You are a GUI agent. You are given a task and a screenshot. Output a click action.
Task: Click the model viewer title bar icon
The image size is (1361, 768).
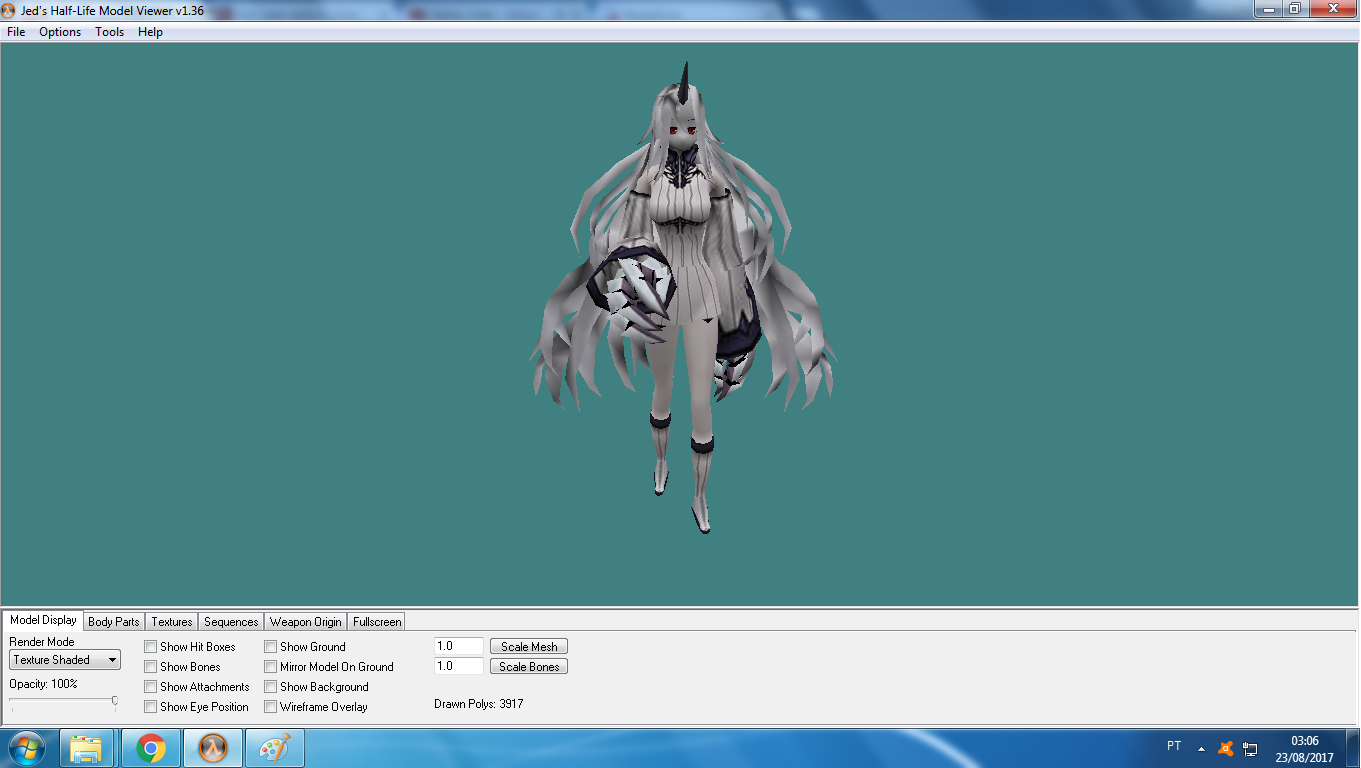coord(9,9)
